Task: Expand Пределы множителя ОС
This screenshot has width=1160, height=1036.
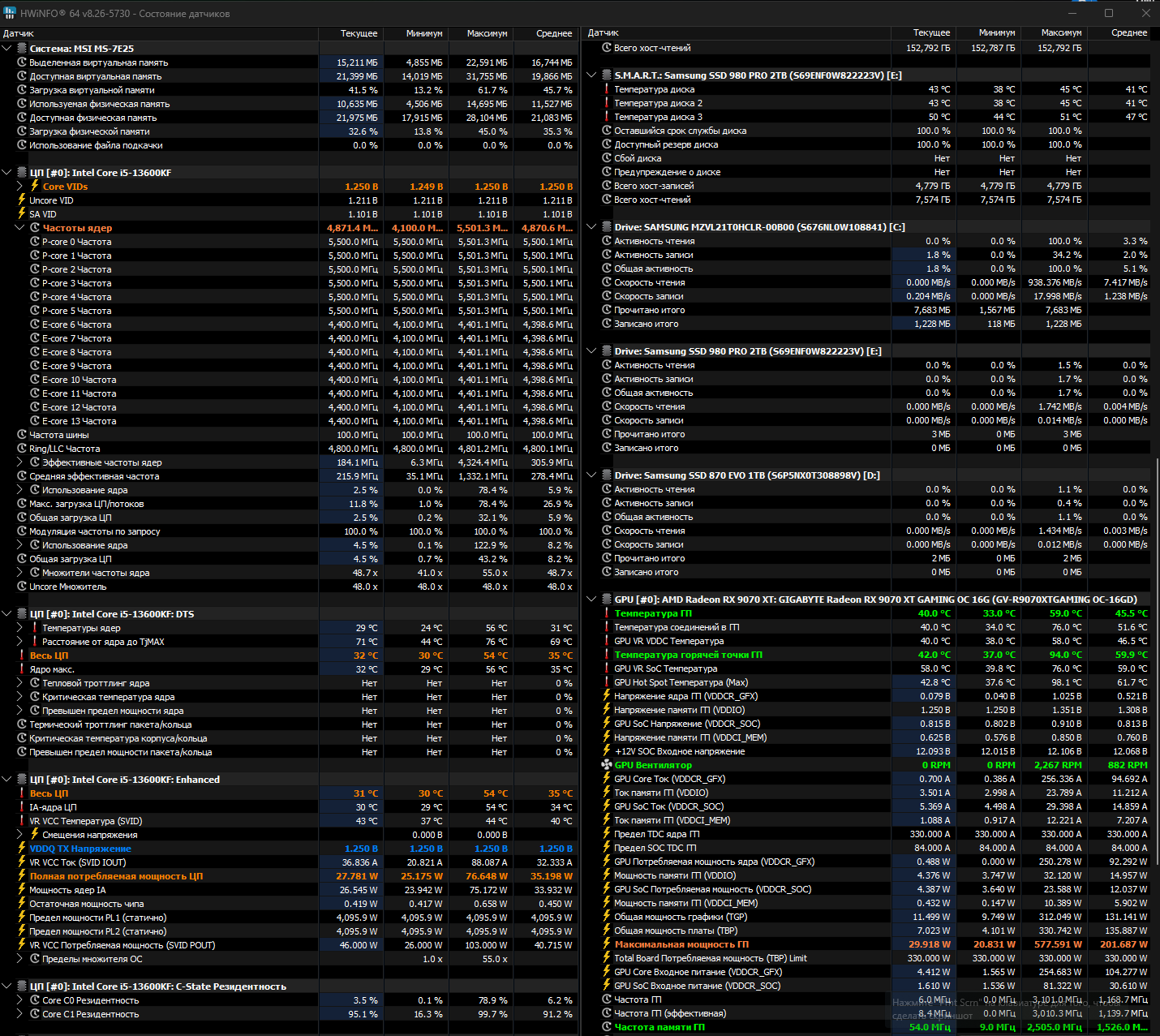Action: 20,959
